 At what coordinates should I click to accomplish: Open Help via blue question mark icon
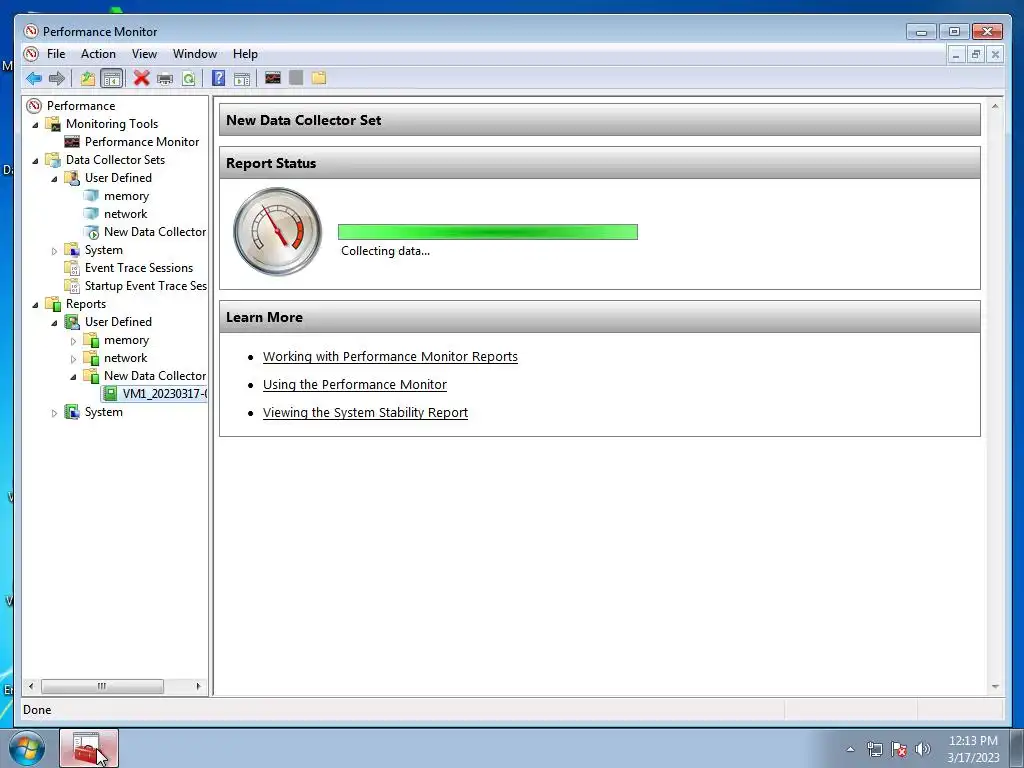[x=219, y=78]
